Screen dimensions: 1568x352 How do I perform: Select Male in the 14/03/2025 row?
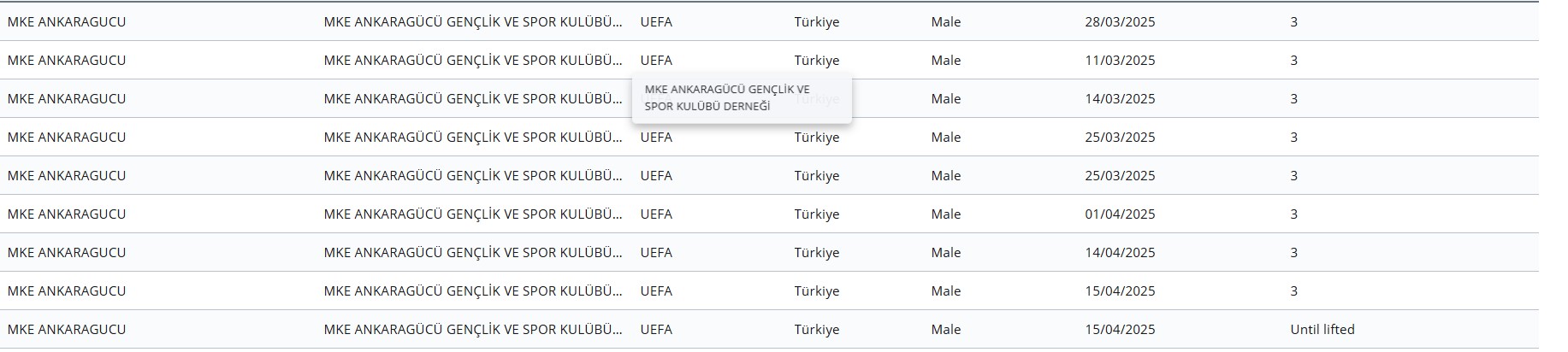pyautogui.click(x=945, y=98)
